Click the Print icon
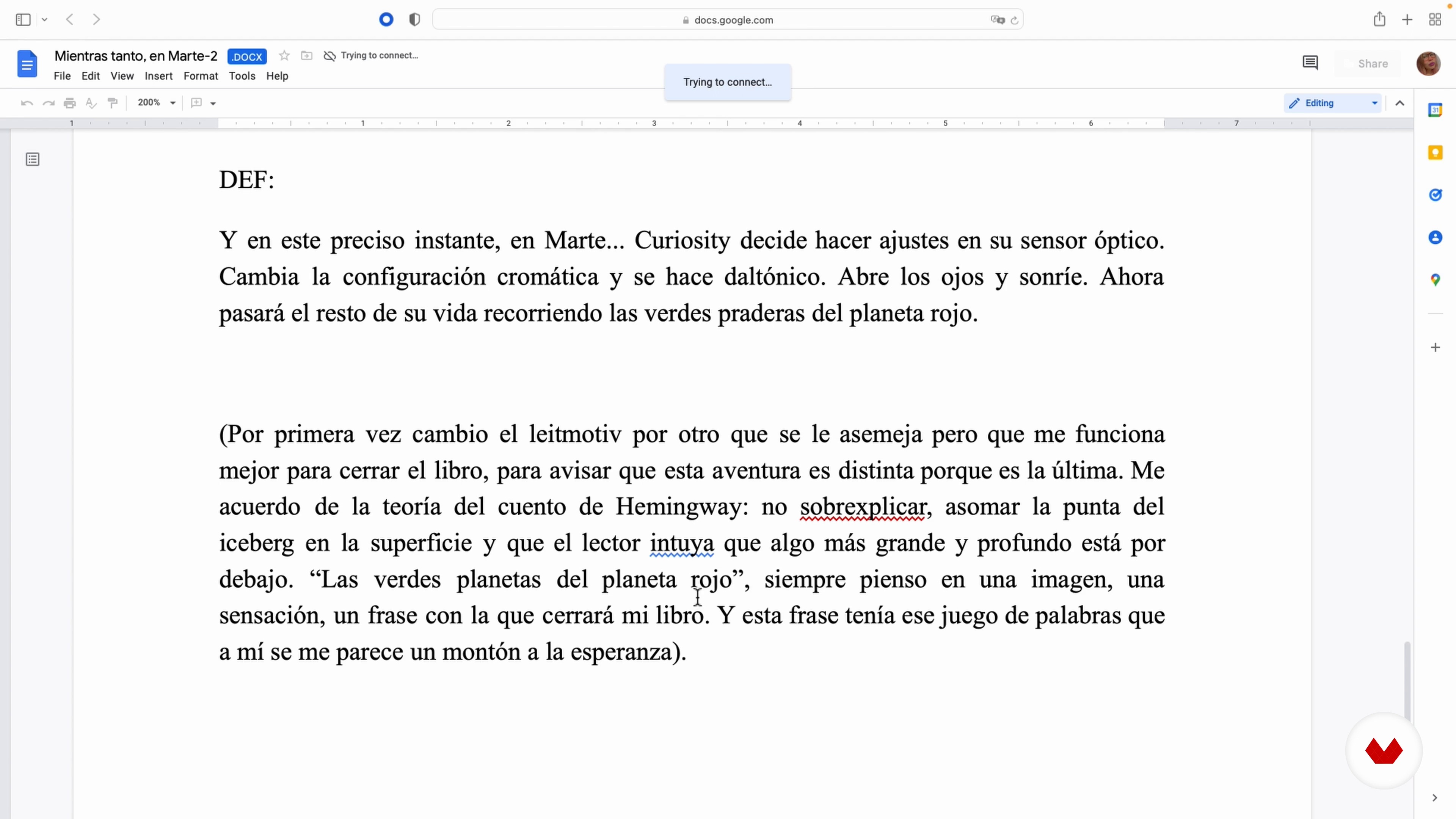Image resolution: width=1456 pixels, height=819 pixels. (69, 103)
